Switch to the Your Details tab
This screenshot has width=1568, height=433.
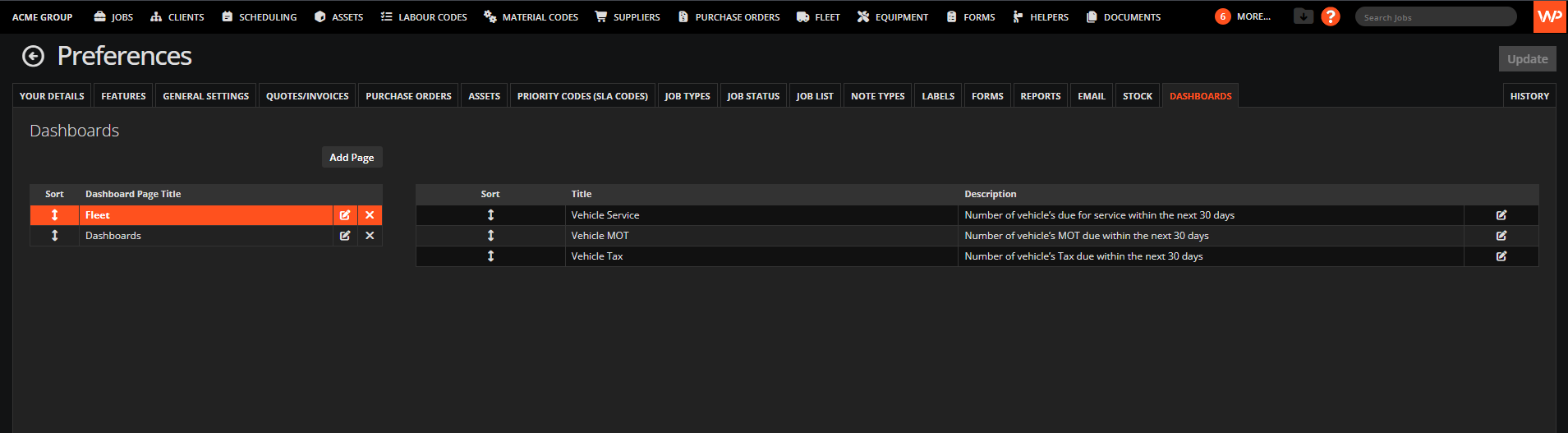pos(52,95)
